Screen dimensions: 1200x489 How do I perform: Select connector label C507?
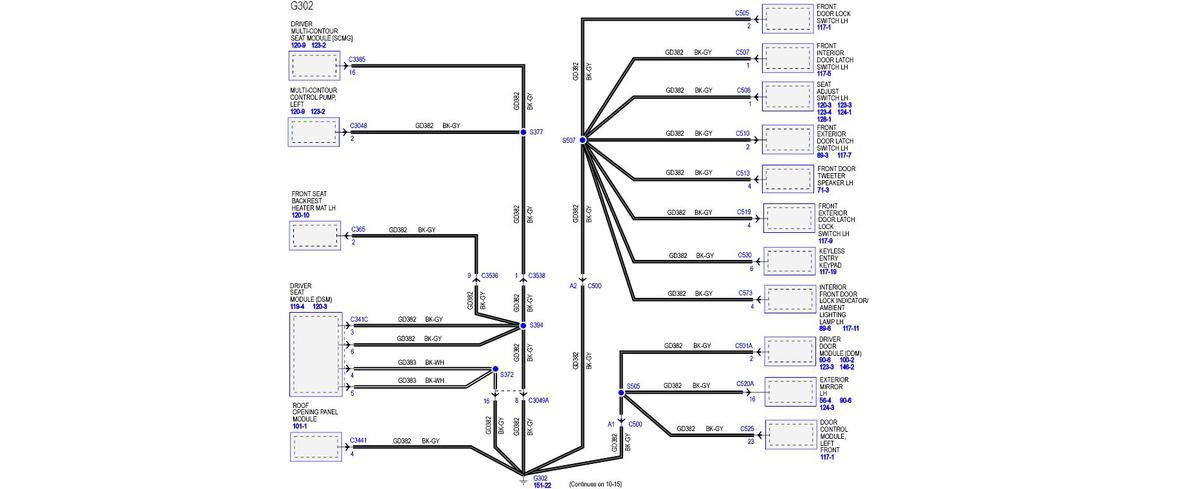[x=742, y=52]
